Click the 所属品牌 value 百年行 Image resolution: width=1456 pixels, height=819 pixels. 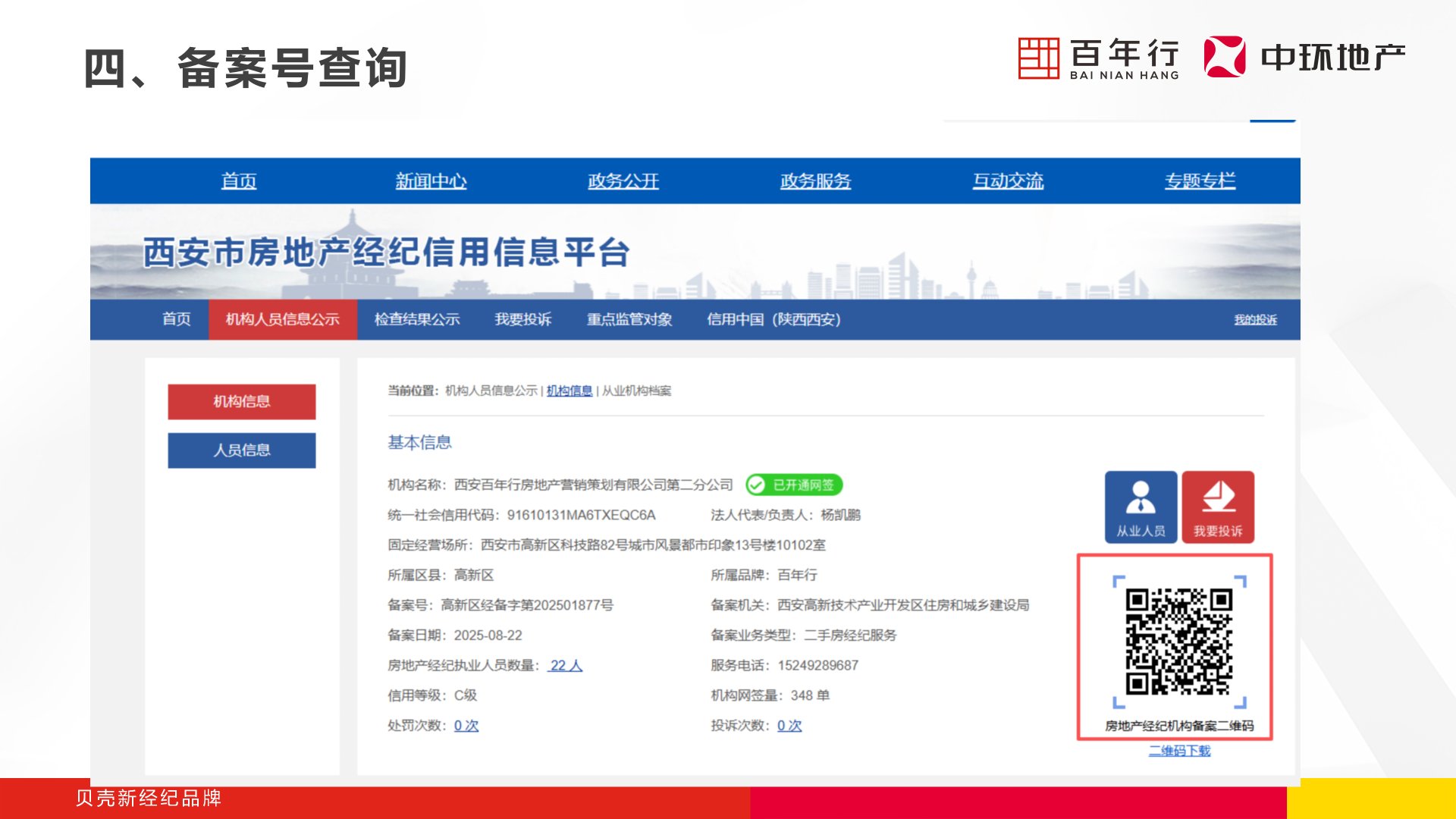798,575
